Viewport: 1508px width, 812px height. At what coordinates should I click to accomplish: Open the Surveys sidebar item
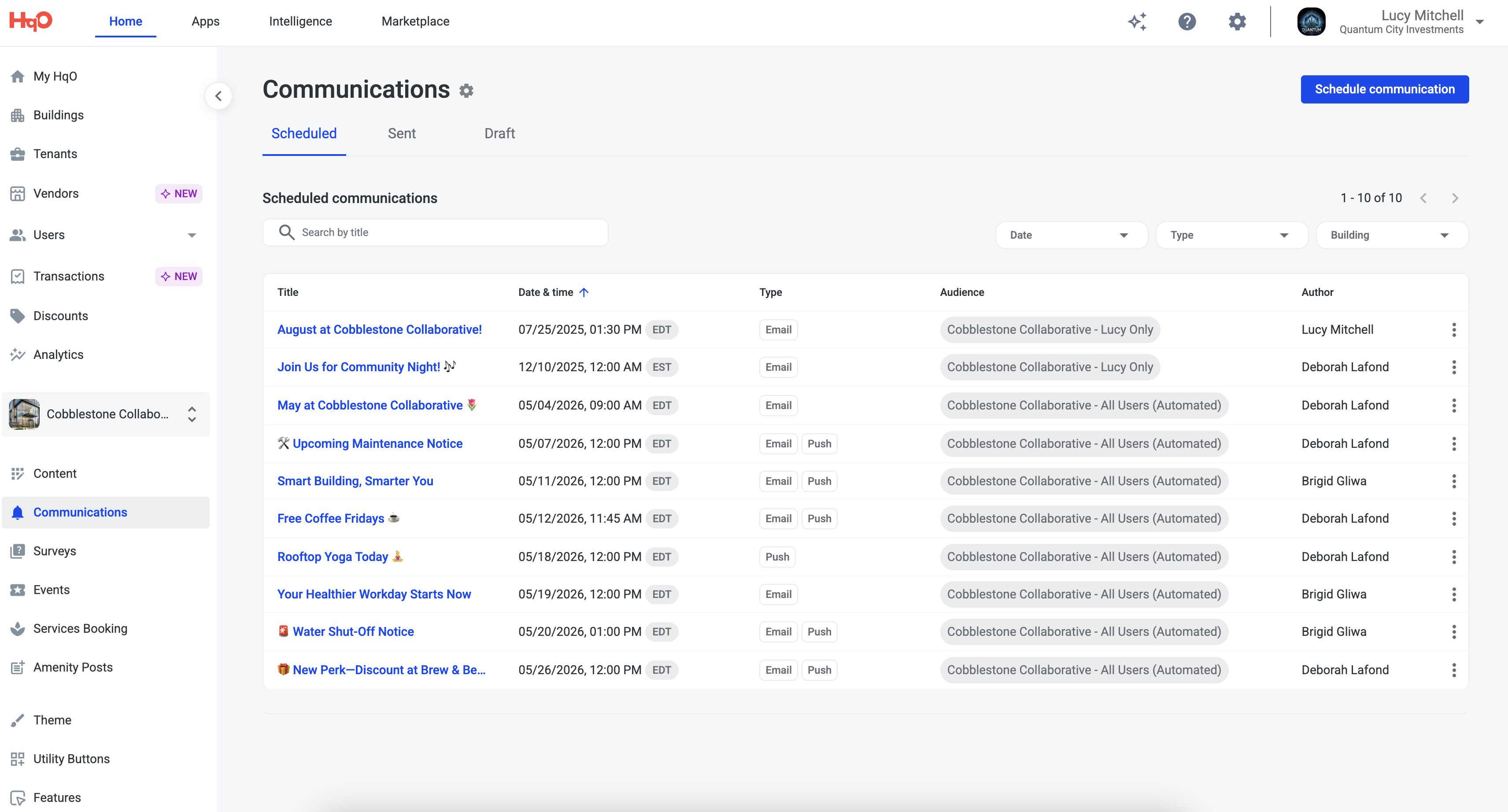click(55, 551)
